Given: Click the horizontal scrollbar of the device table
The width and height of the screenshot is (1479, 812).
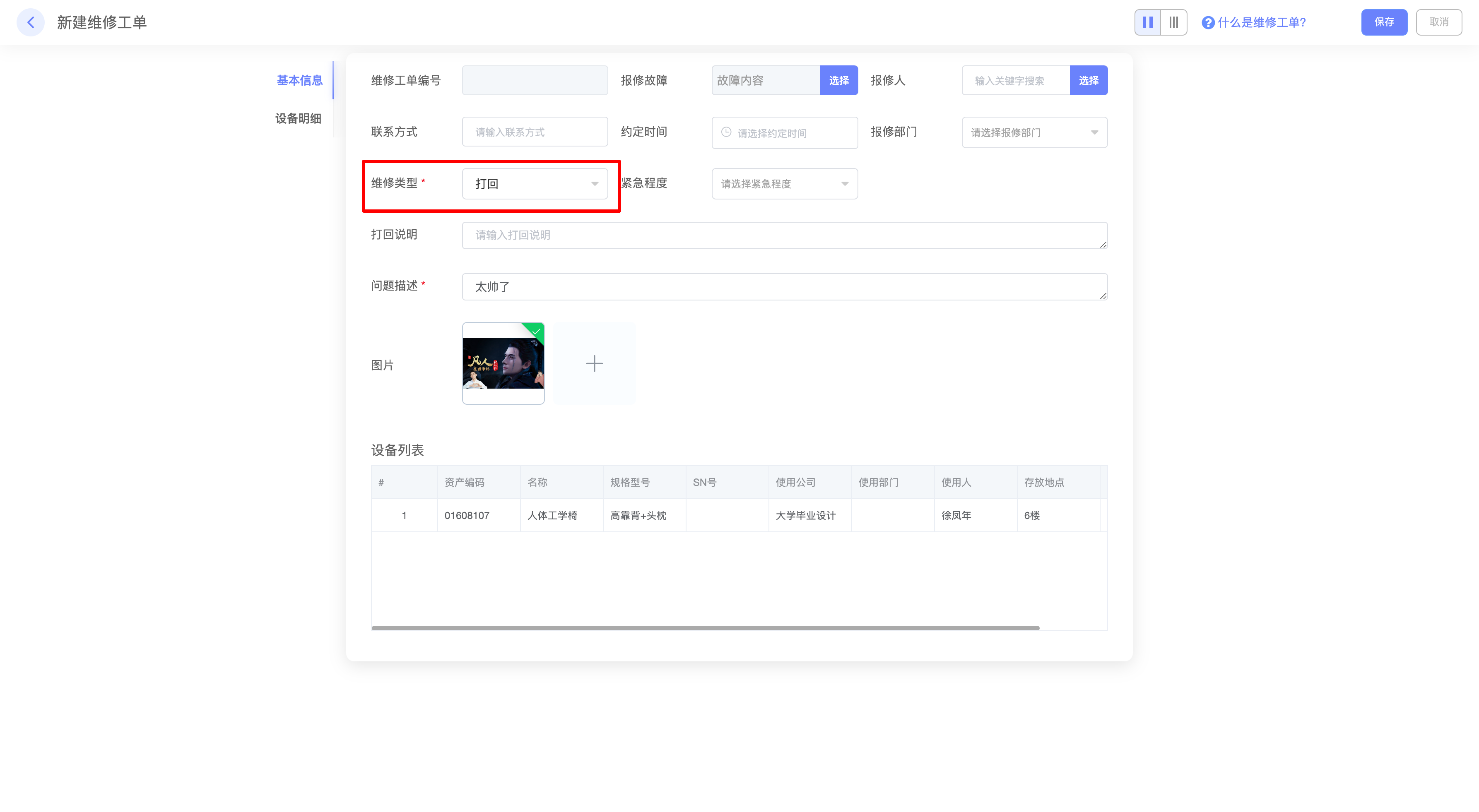Looking at the screenshot, I should click(705, 627).
